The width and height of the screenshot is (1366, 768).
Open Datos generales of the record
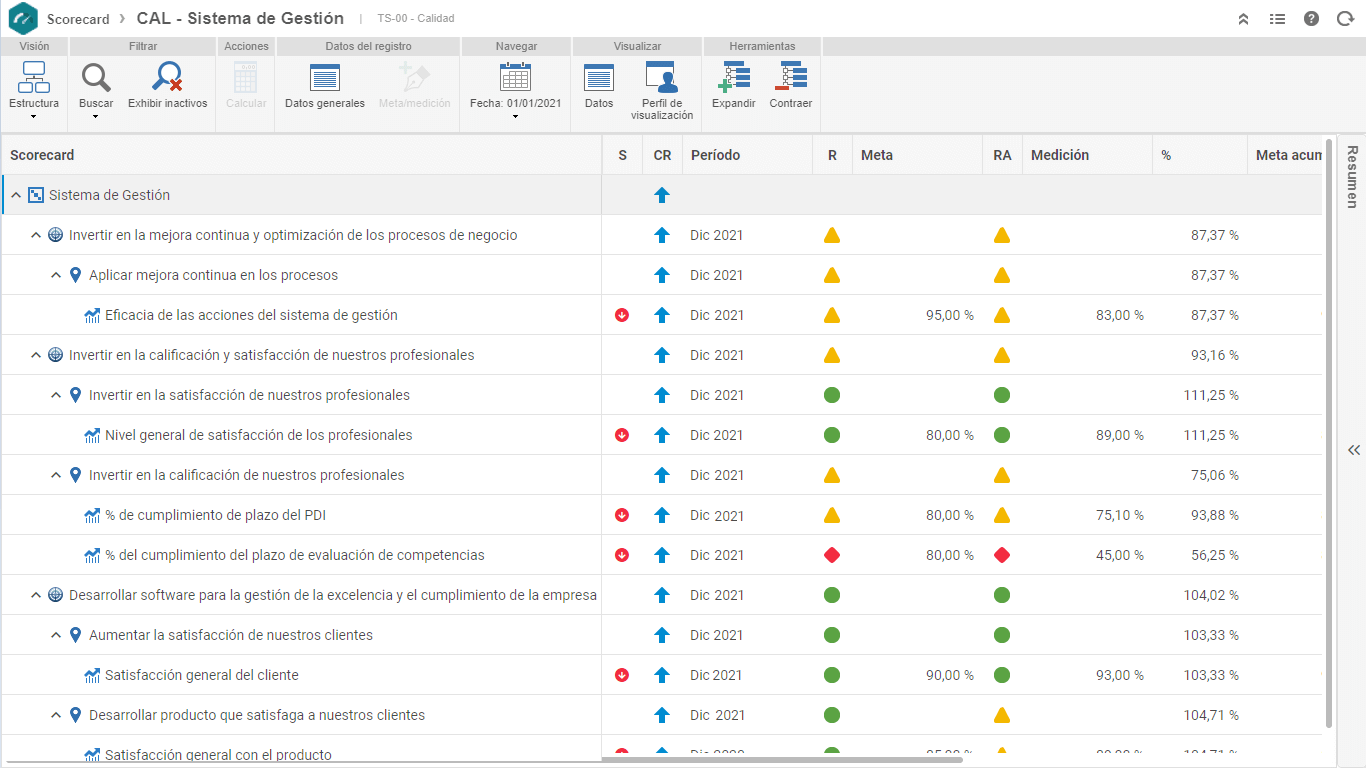coord(325,86)
